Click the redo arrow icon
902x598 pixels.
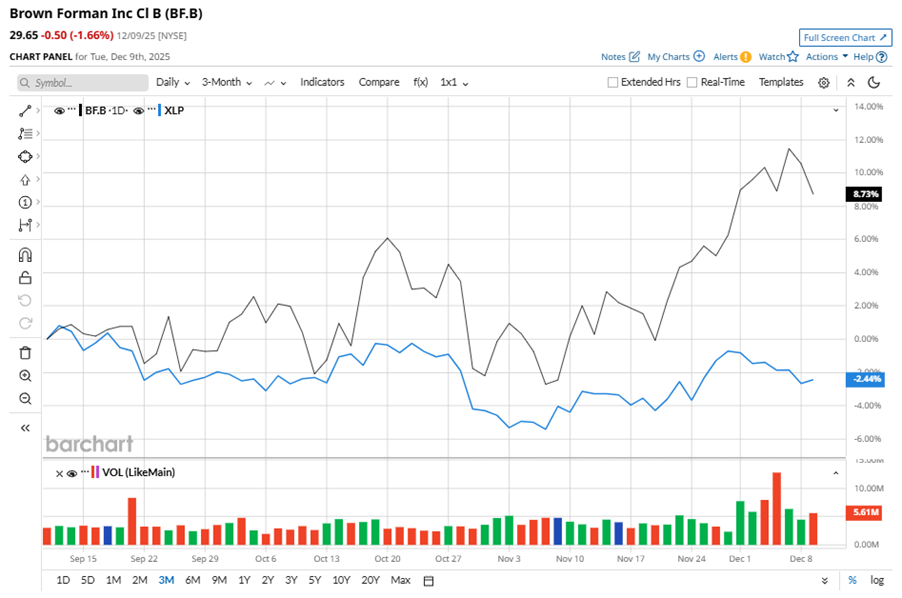pyautogui.click(x=25, y=323)
